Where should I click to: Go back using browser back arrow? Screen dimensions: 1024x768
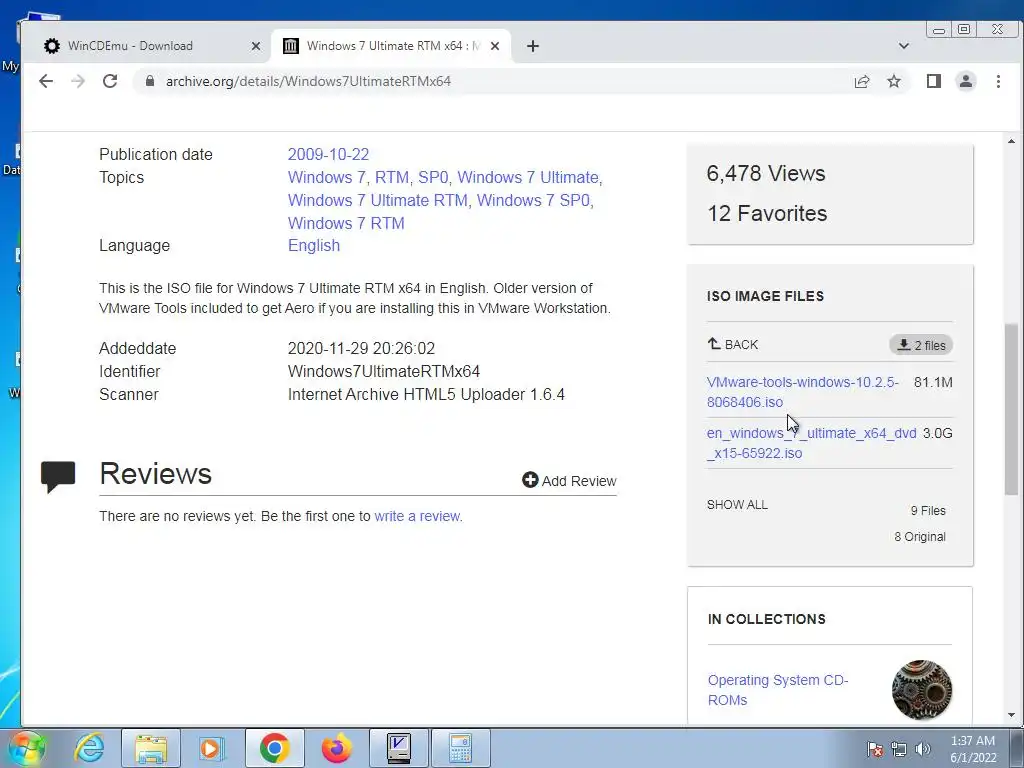(46, 81)
